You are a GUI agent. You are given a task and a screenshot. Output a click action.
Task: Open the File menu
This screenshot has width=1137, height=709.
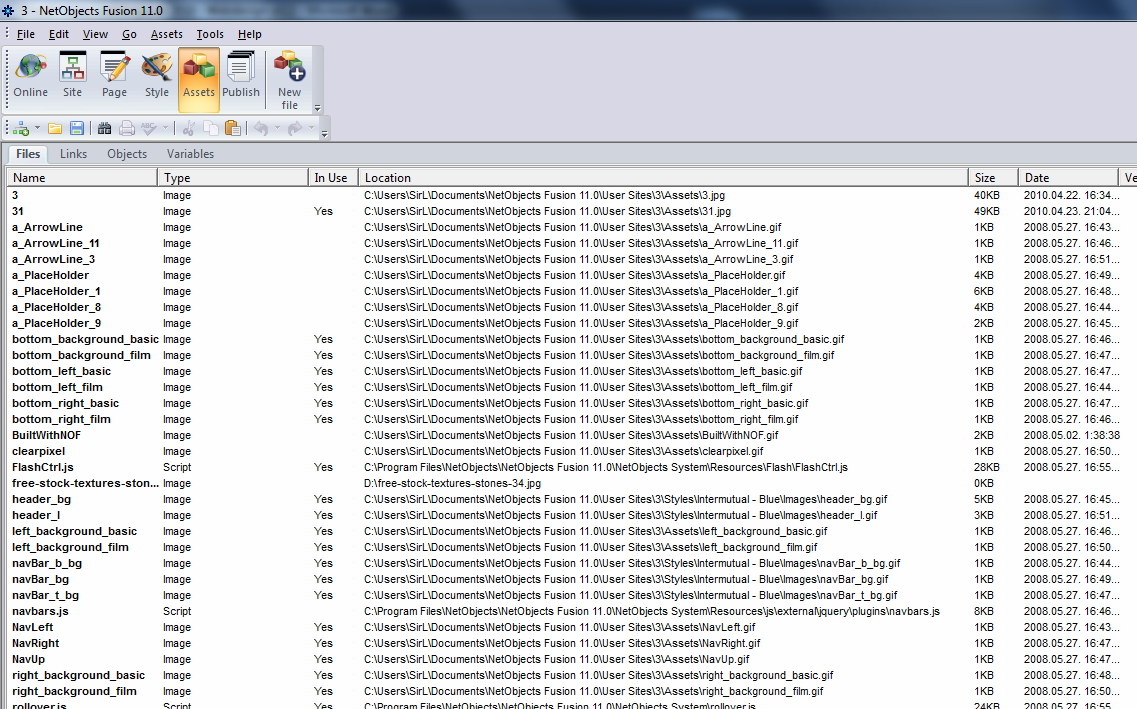[x=25, y=34]
